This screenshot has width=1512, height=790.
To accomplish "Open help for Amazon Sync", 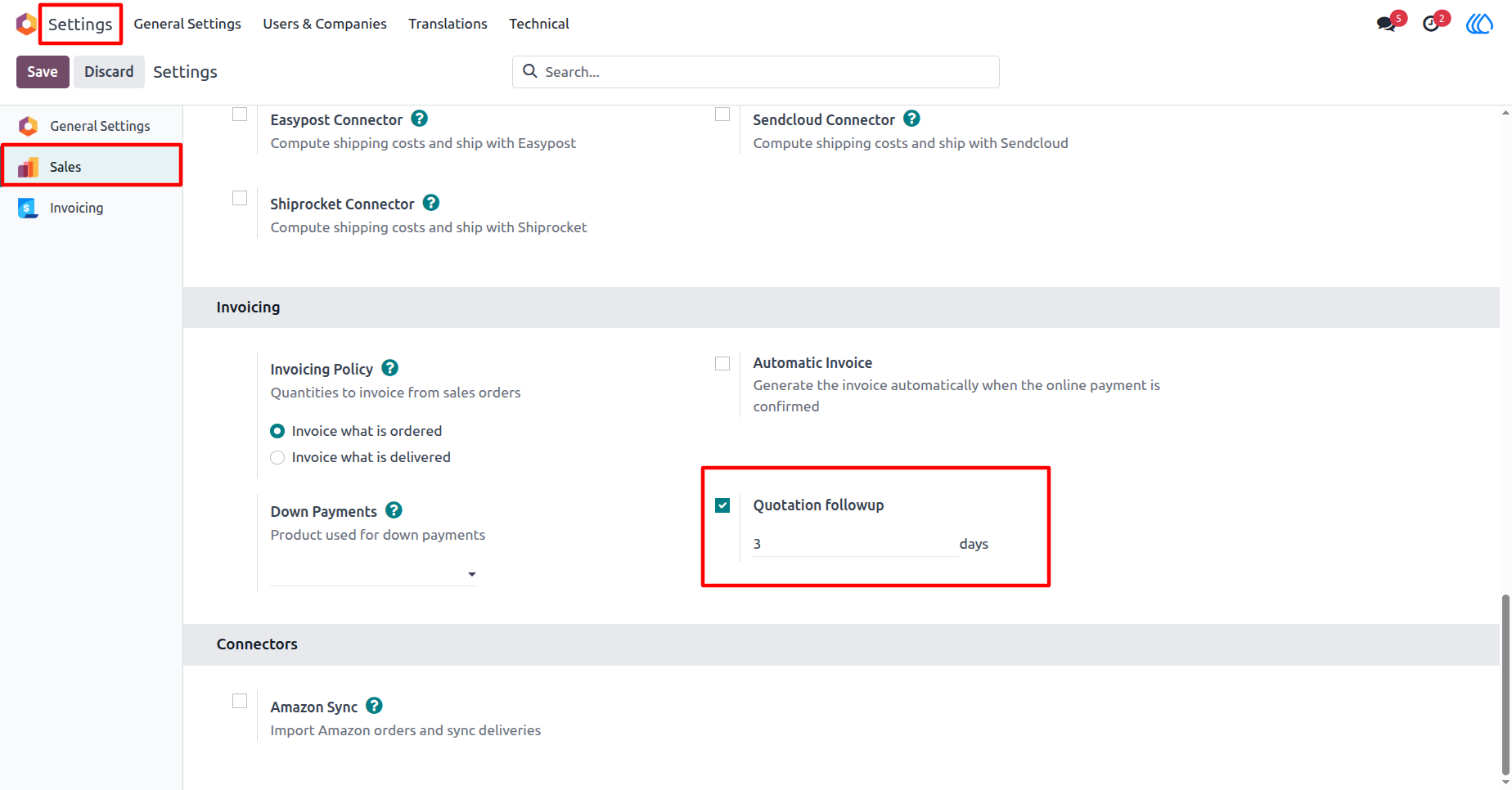I will pyautogui.click(x=375, y=706).
